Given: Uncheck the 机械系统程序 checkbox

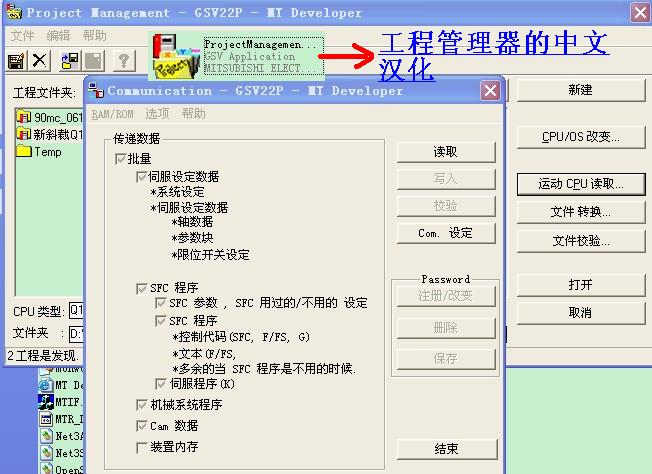Looking at the screenshot, I should [142, 405].
